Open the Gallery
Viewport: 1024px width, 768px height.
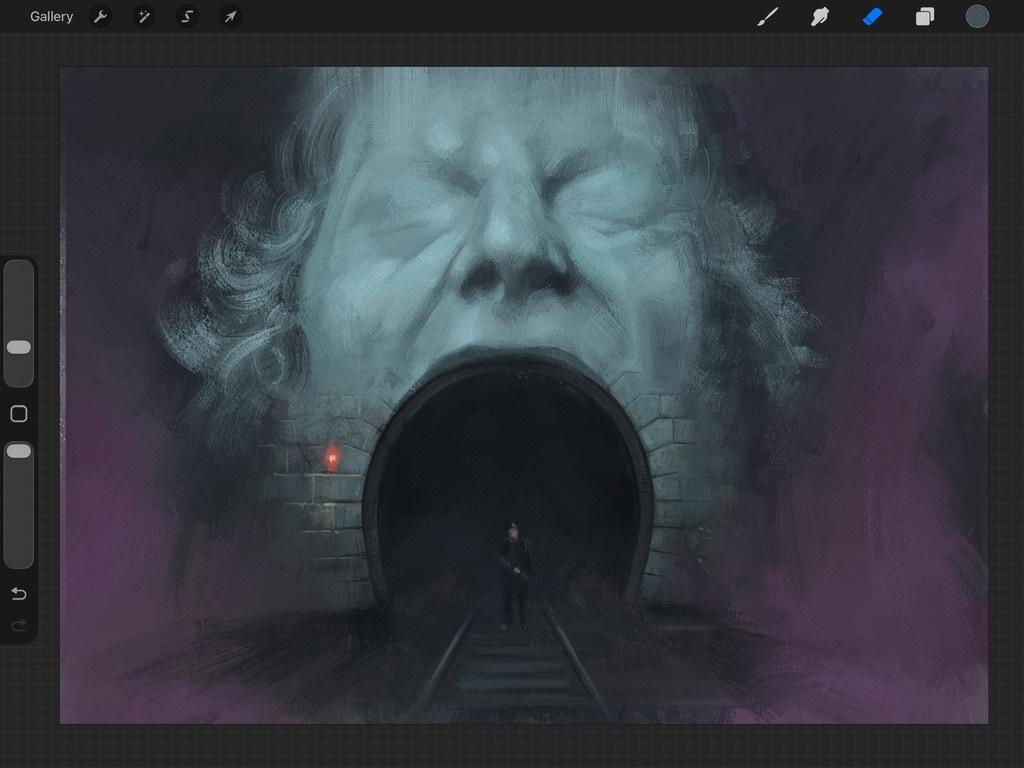51,17
